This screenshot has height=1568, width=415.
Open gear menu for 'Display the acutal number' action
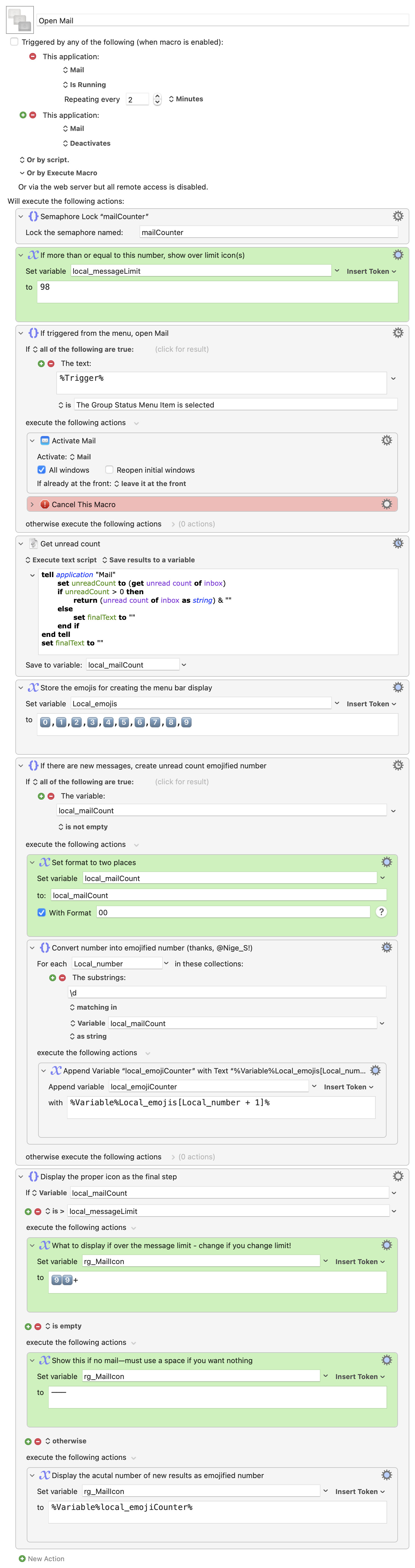(x=387, y=1475)
